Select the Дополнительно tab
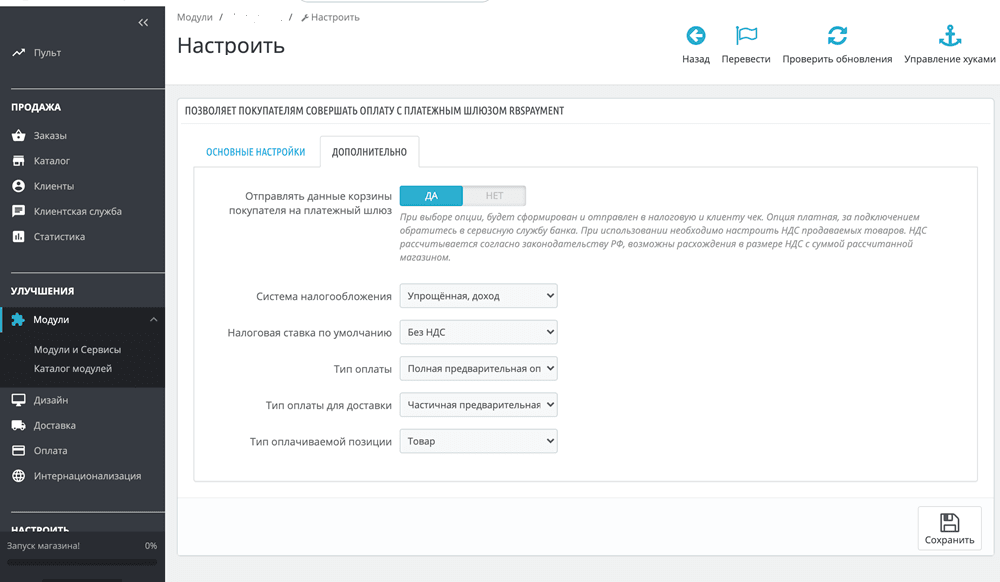Image resolution: width=1000 pixels, height=582 pixels. [370, 151]
